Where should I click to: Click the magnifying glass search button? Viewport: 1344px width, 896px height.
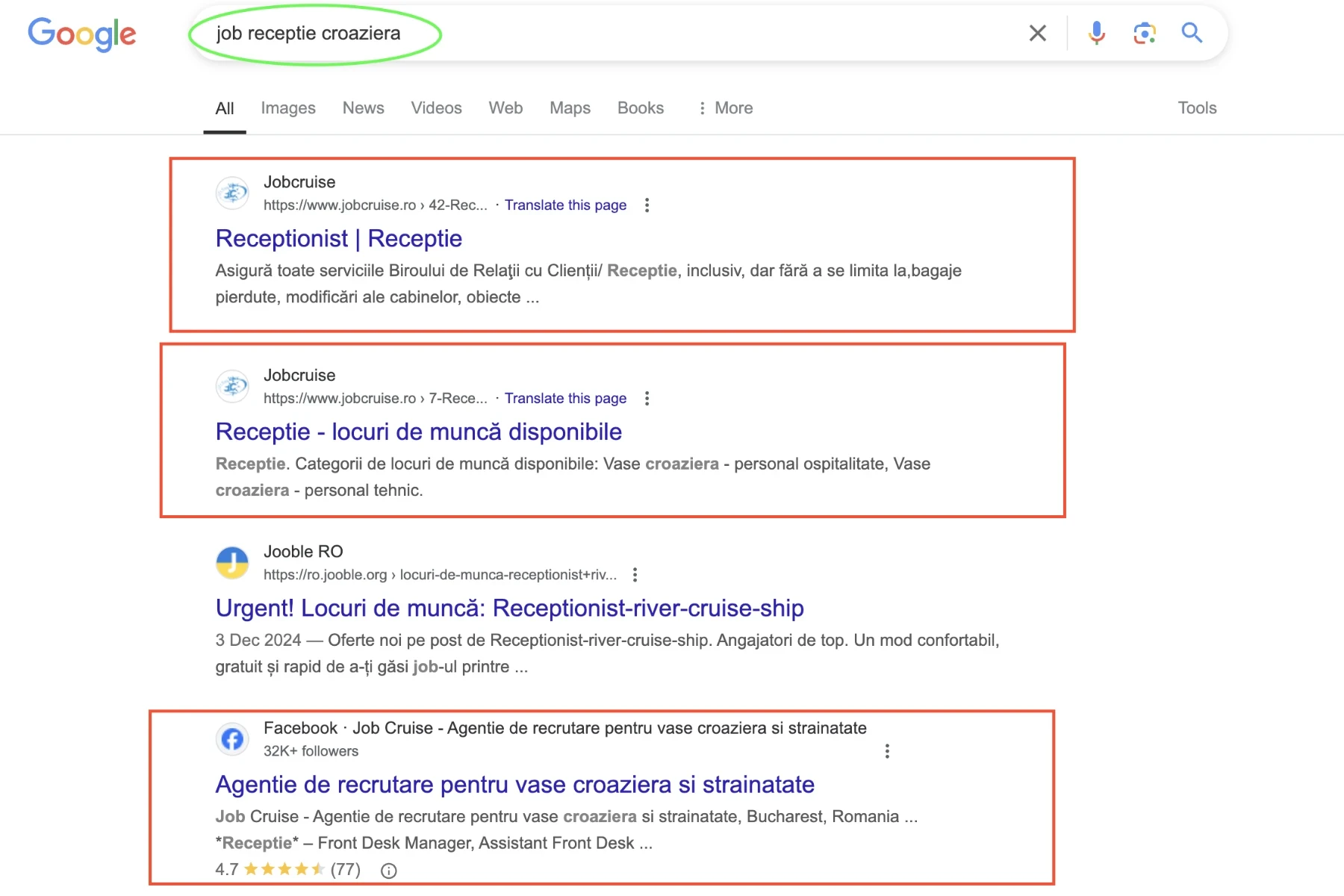click(x=1192, y=33)
